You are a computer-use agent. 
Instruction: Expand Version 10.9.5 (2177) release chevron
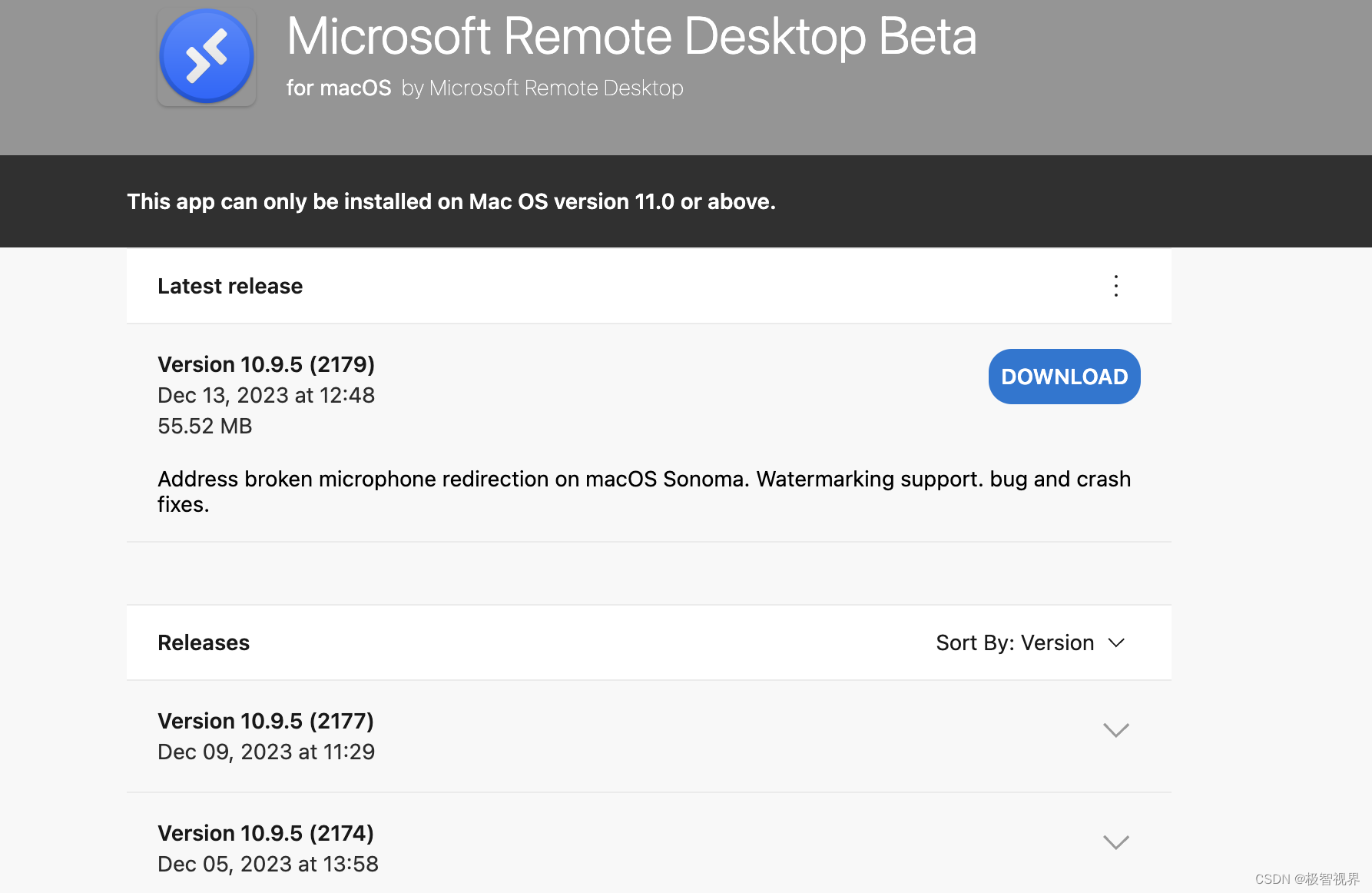point(1116,730)
